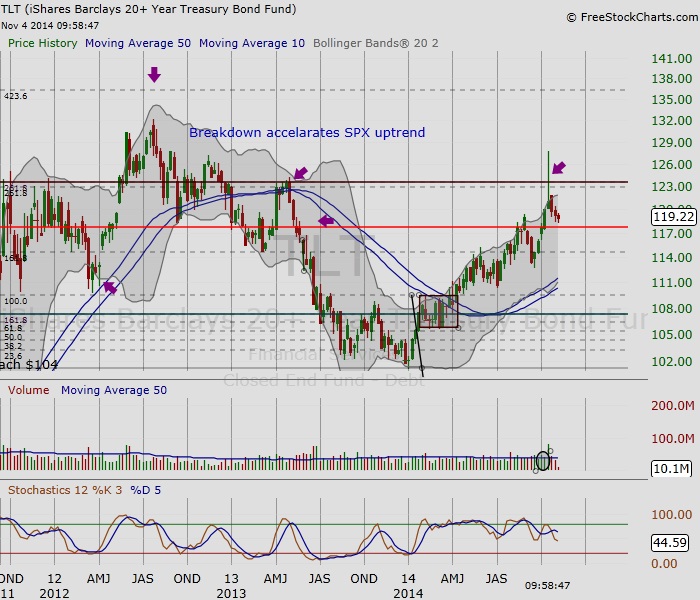Click the 2012 JAS quarter axis label
700x600 pixels.
tap(142, 579)
